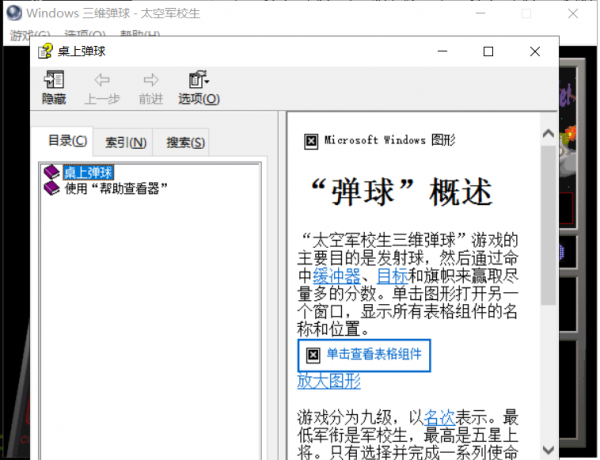Image resolution: width=600 pixels, height=460 pixels.
Task: Follow the 名次 hyperlink
Action: 439,417
